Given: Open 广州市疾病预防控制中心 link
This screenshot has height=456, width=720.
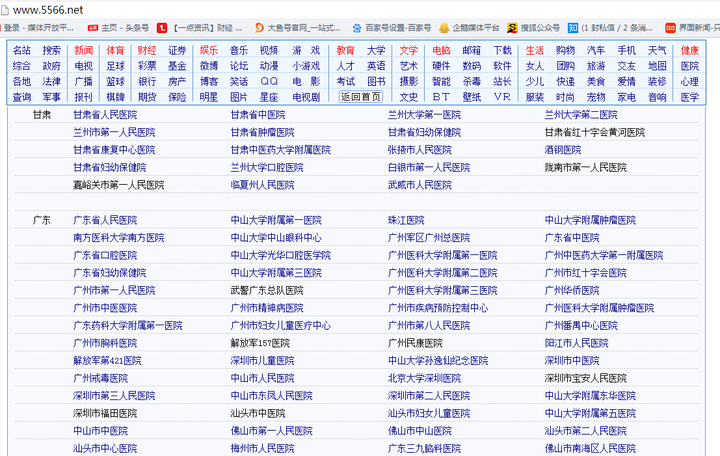Looking at the screenshot, I should click(x=438, y=308).
